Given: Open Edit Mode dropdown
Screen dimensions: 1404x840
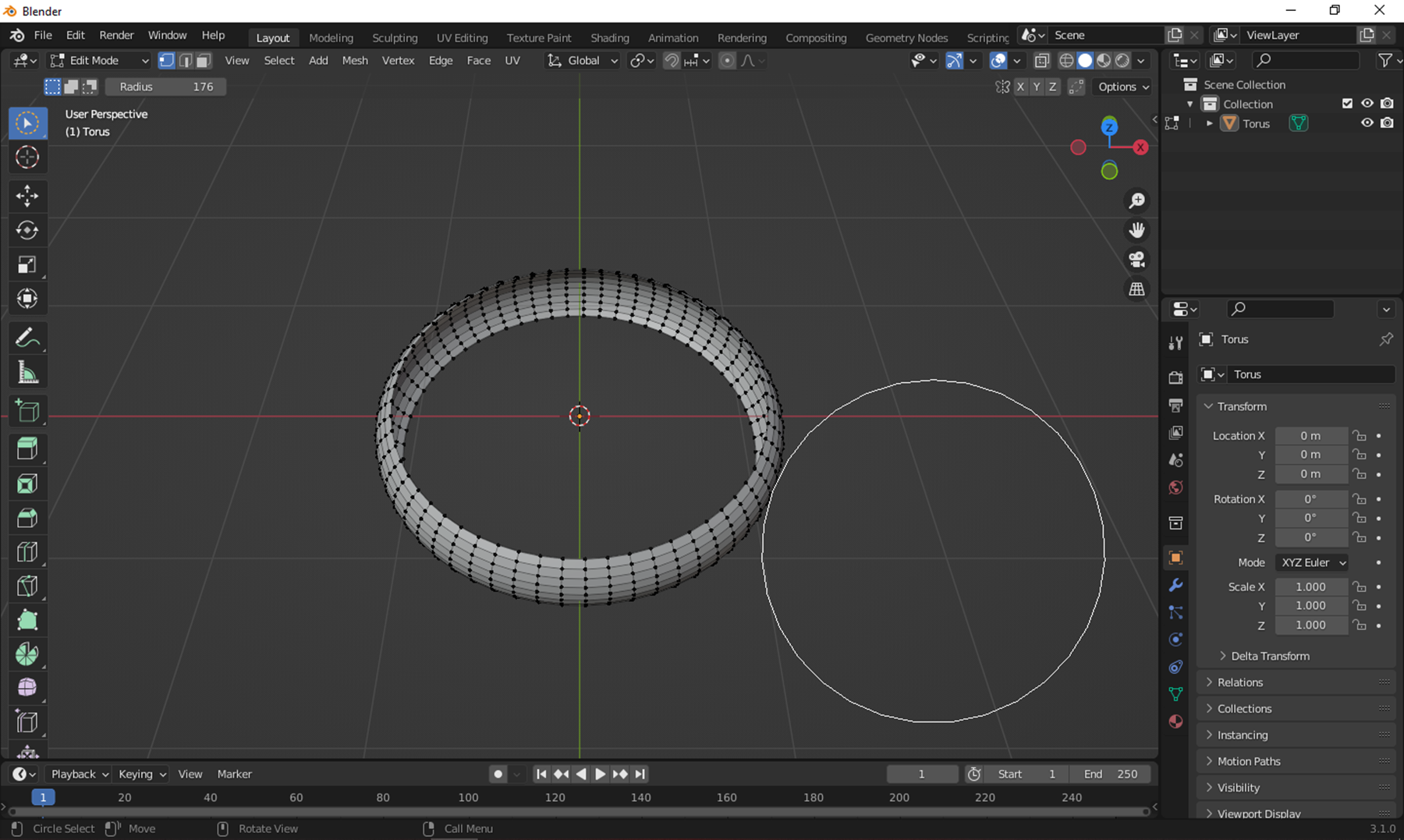Looking at the screenshot, I should point(99,60).
